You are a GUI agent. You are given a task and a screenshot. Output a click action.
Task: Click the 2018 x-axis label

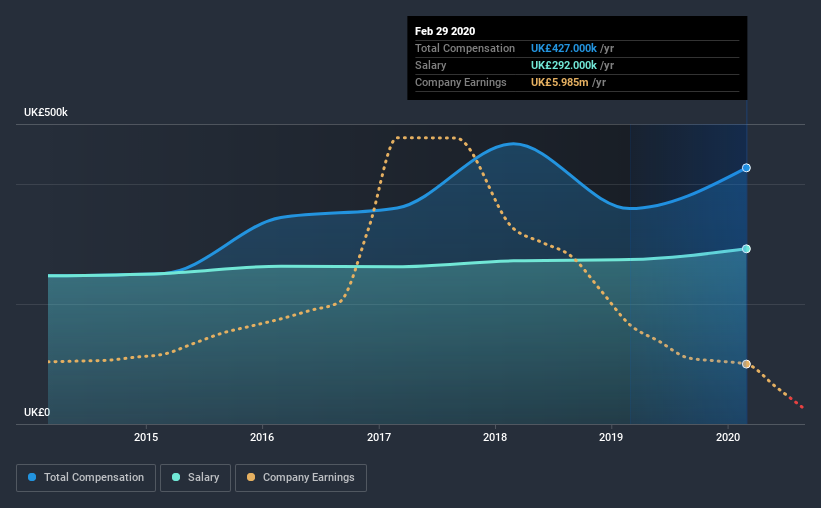pyautogui.click(x=495, y=437)
